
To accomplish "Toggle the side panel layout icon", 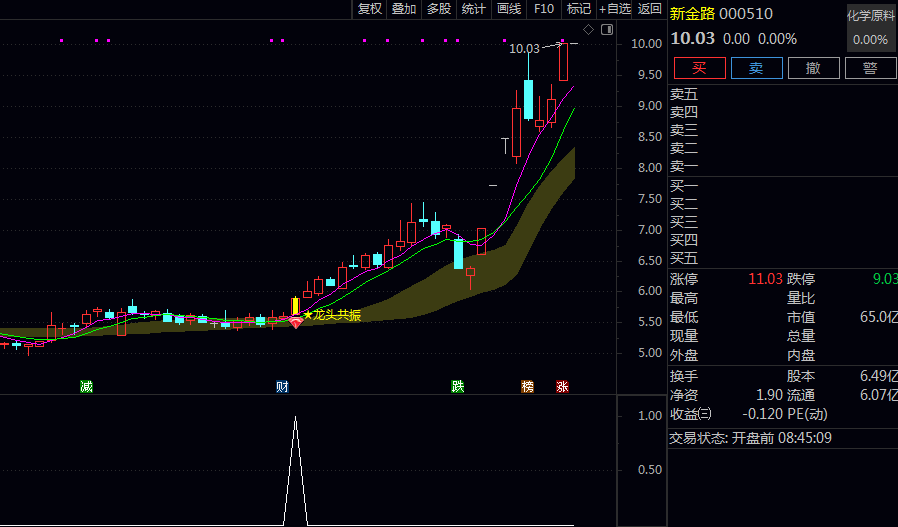I will coord(607,30).
